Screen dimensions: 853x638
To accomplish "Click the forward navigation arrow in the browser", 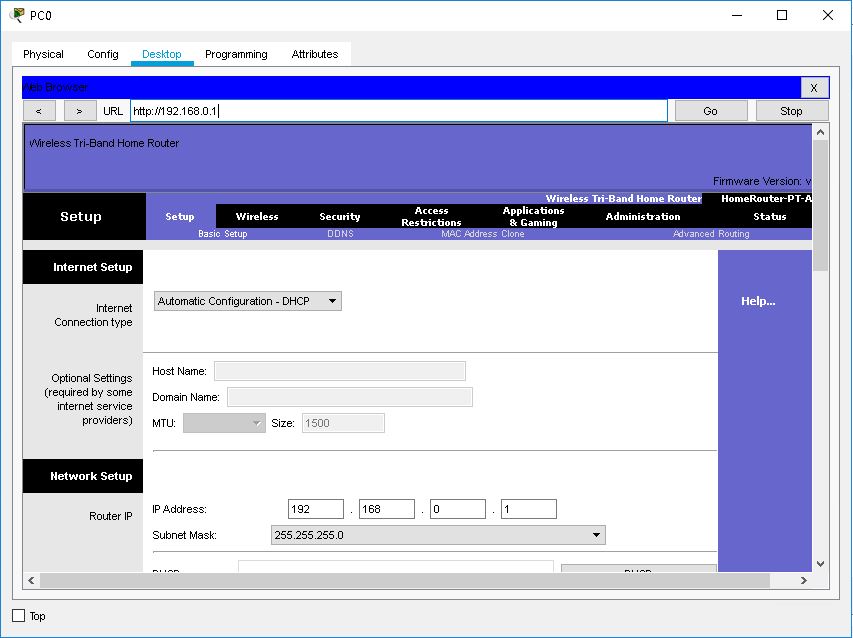I will pos(79,110).
